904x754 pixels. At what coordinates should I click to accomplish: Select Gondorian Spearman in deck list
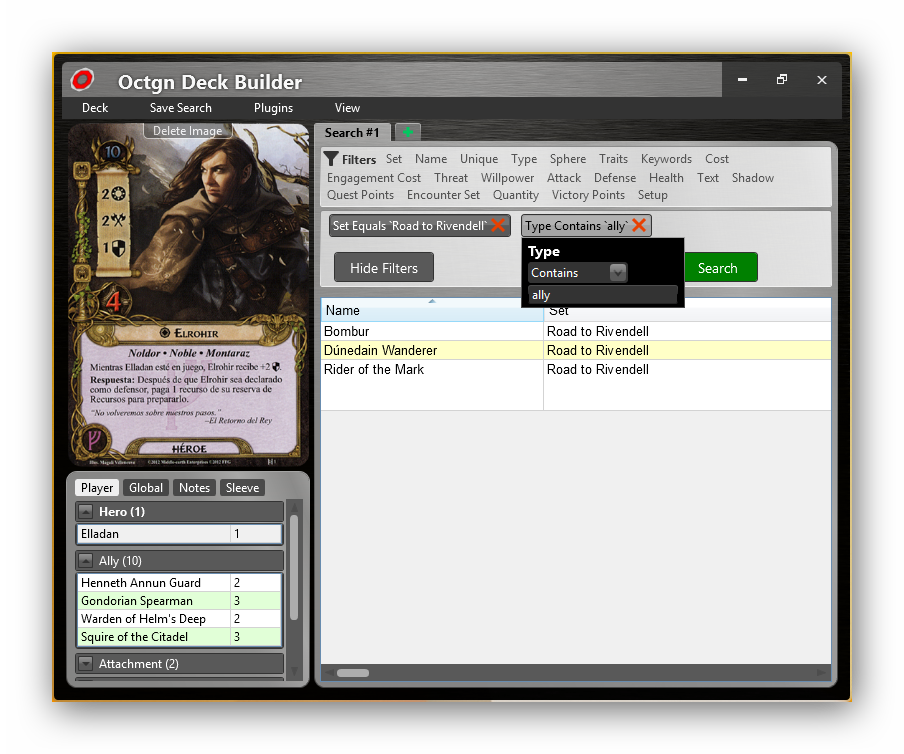(179, 601)
